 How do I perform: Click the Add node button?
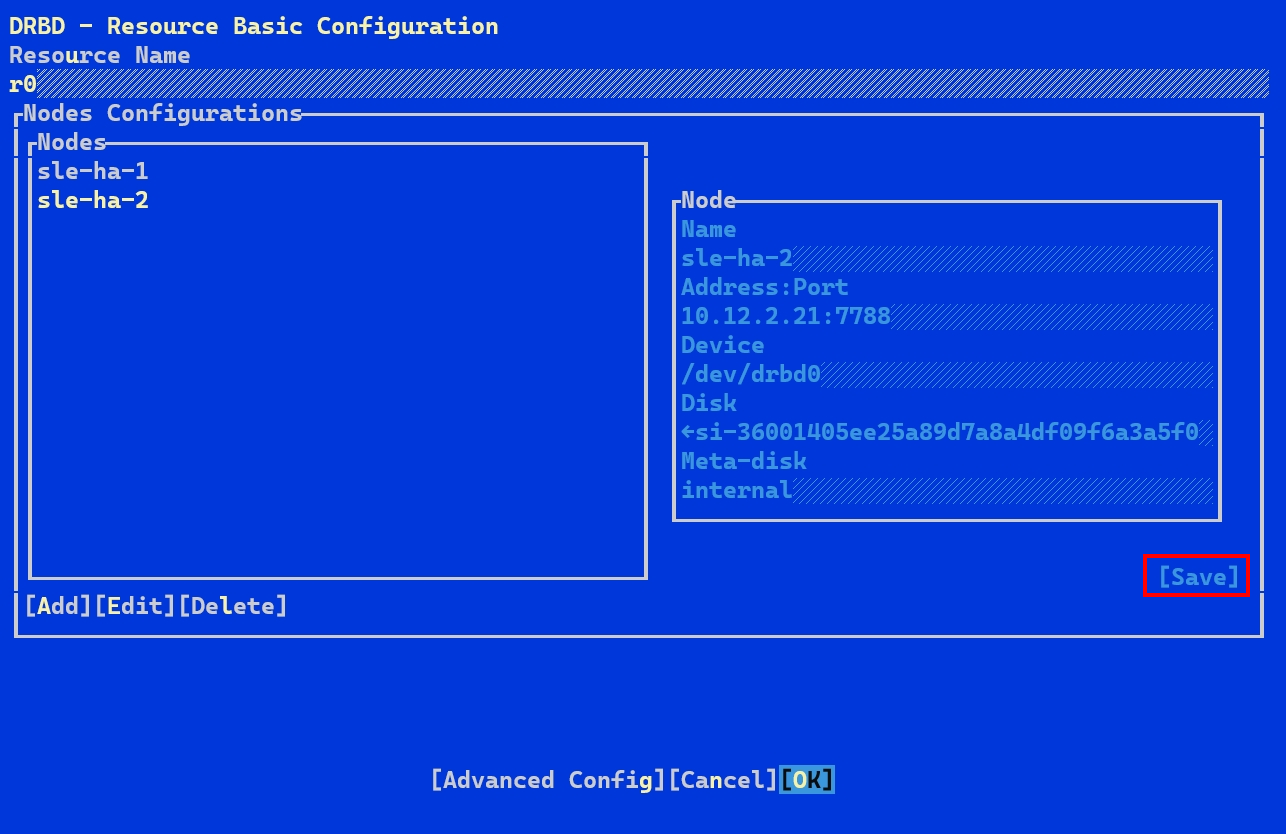(x=59, y=606)
